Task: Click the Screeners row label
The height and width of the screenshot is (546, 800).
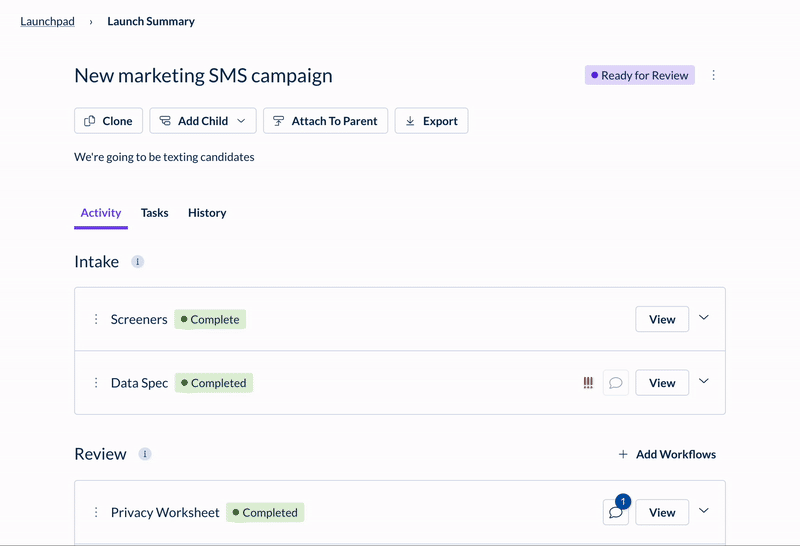Action: (139, 319)
